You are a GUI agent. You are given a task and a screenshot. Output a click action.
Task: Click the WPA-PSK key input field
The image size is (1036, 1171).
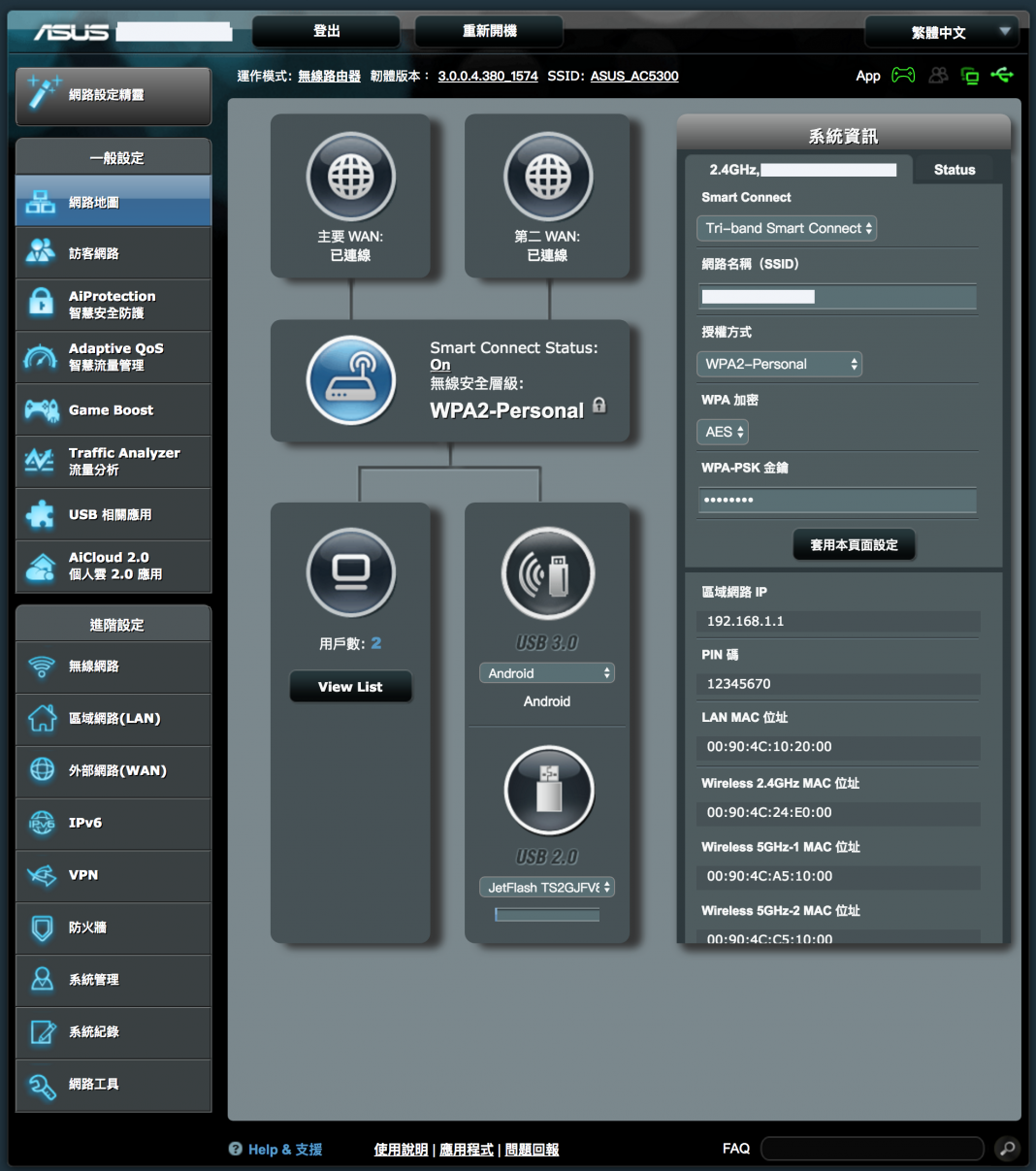tap(837, 500)
